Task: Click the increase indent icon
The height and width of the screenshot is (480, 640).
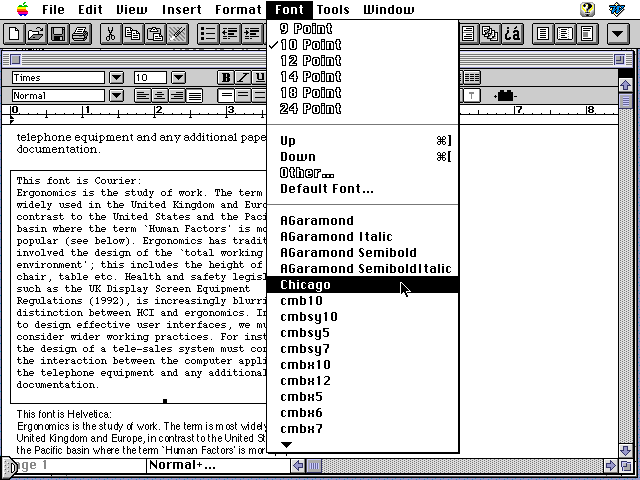Action: (251, 33)
